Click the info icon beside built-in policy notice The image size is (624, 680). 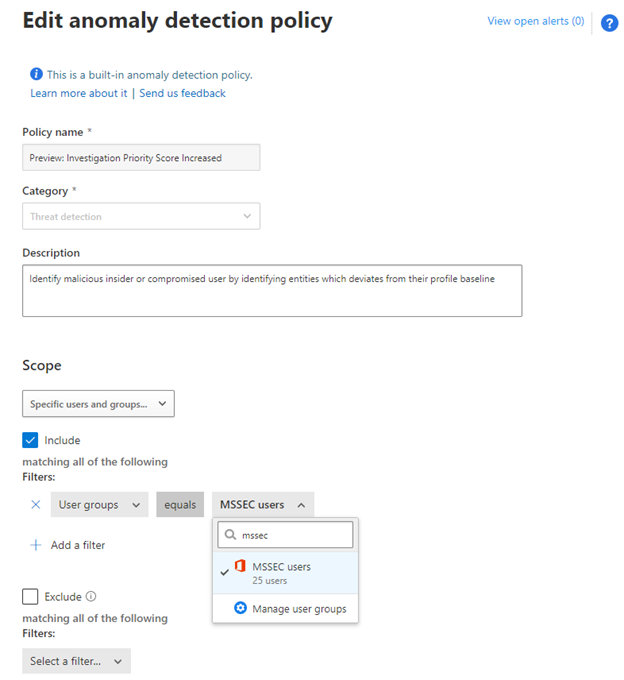[37, 75]
